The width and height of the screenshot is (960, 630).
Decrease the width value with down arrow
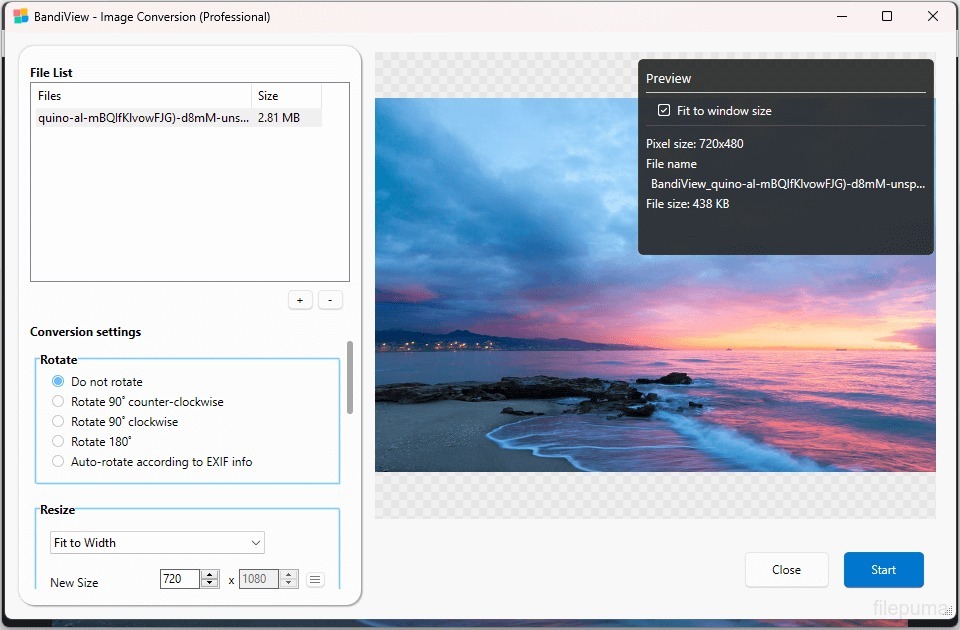click(209, 584)
